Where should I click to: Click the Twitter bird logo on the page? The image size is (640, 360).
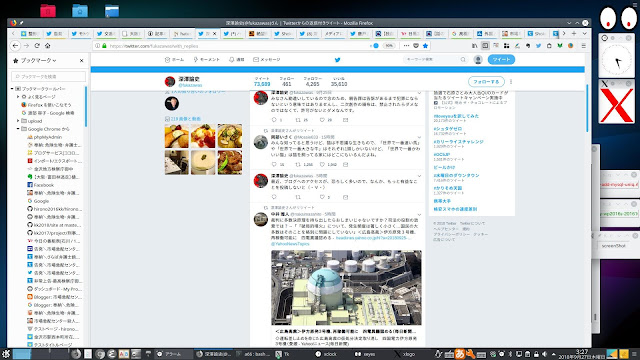point(338,60)
